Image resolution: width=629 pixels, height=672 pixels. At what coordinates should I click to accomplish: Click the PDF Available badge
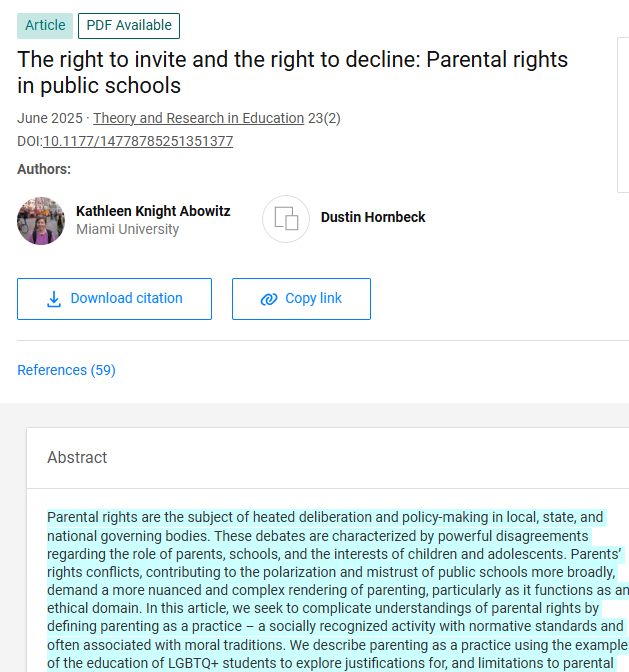[129, 25]
